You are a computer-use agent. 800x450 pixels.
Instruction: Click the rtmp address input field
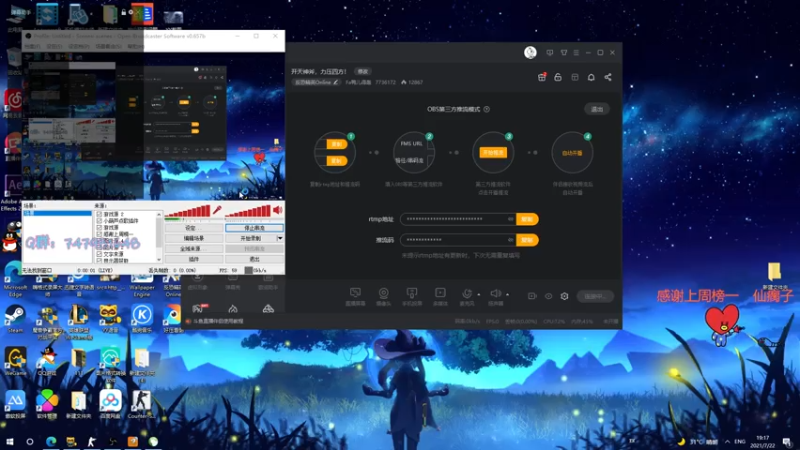(x=458, y=219)
